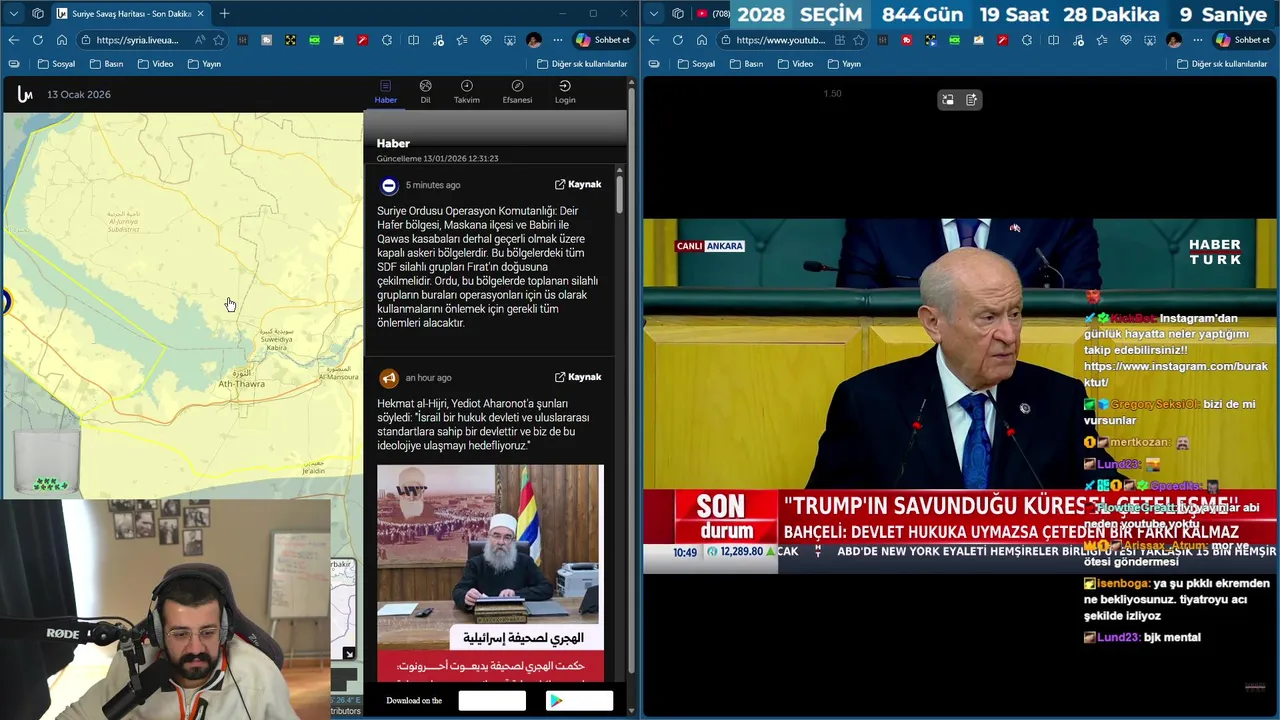Open the Hekmat al-Hijri news photo
The width and height of the screenshot is (1280, 720).
(x=490, y=572)
